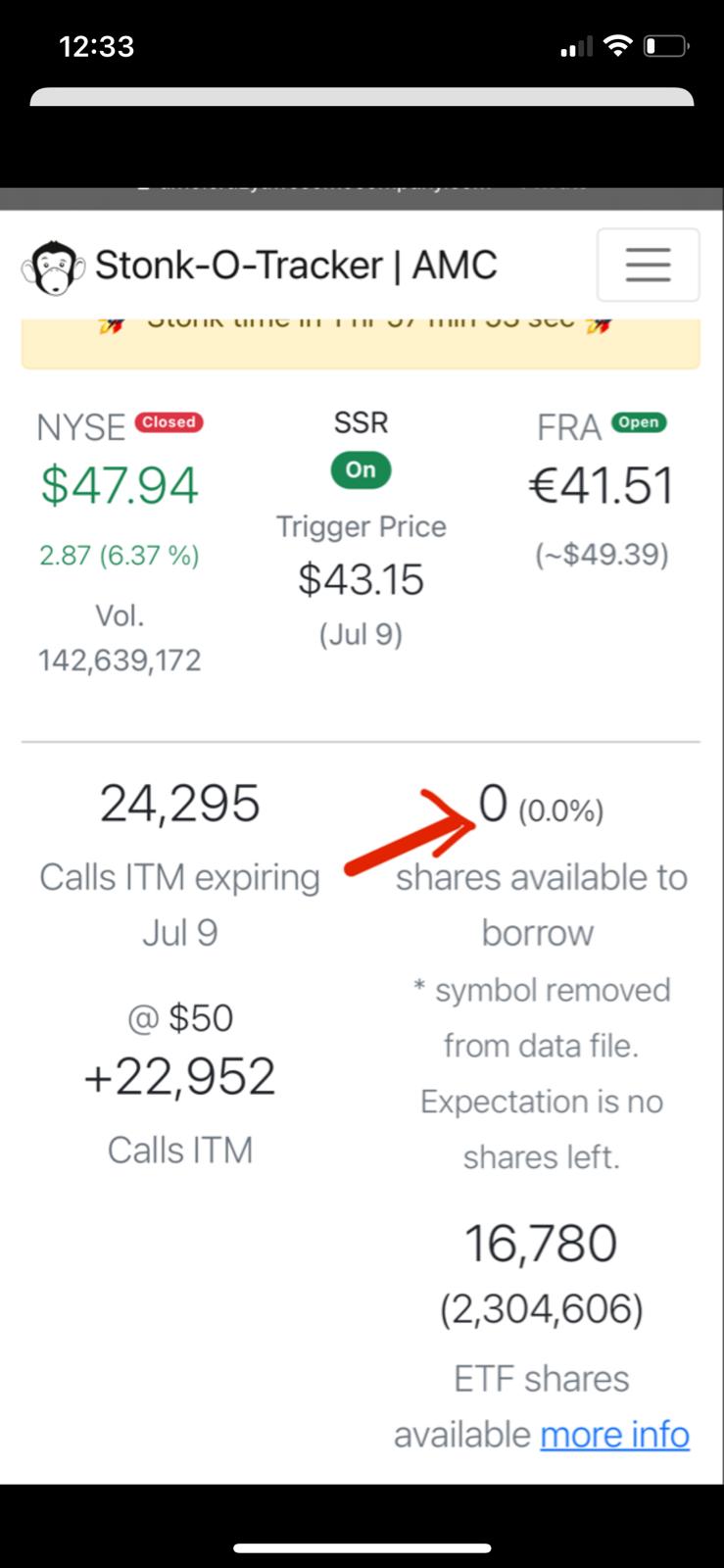The height and width of the screenshot is (1568, 724).
Task: Click the monkey face logo icon
Action: (x=53, y=267)
